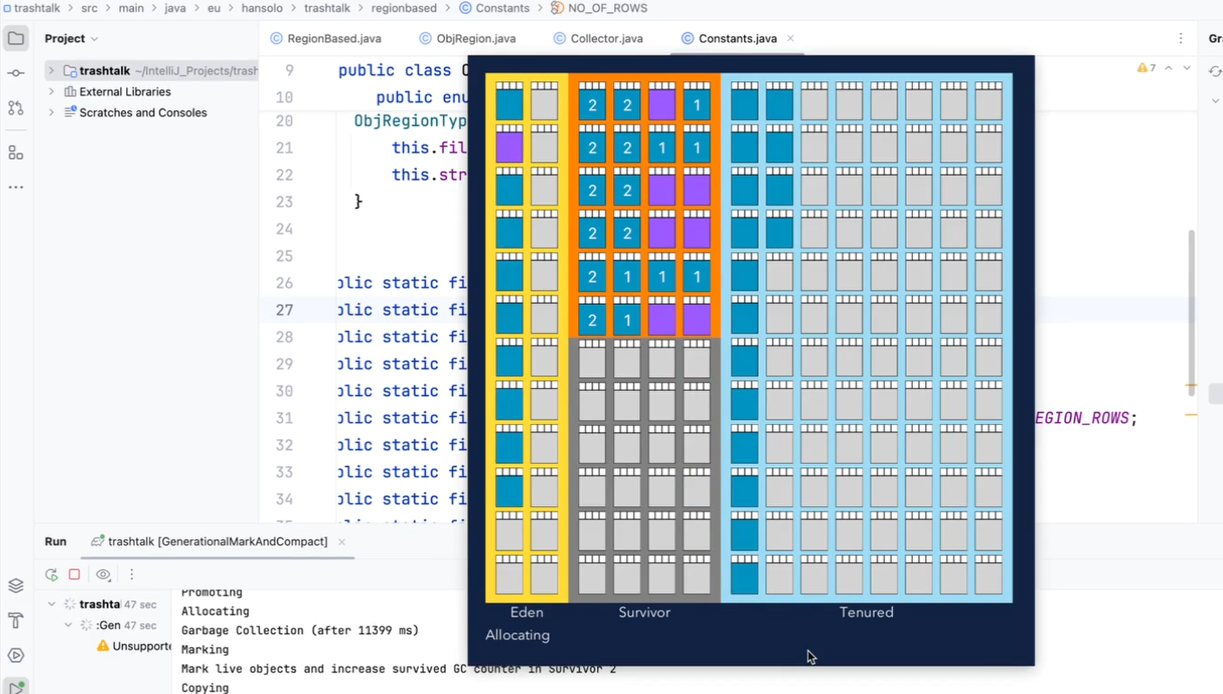Open More tool windows ellipsis in left sidebar
Screen dimensions: 1223x694
(x=16, y=187)
